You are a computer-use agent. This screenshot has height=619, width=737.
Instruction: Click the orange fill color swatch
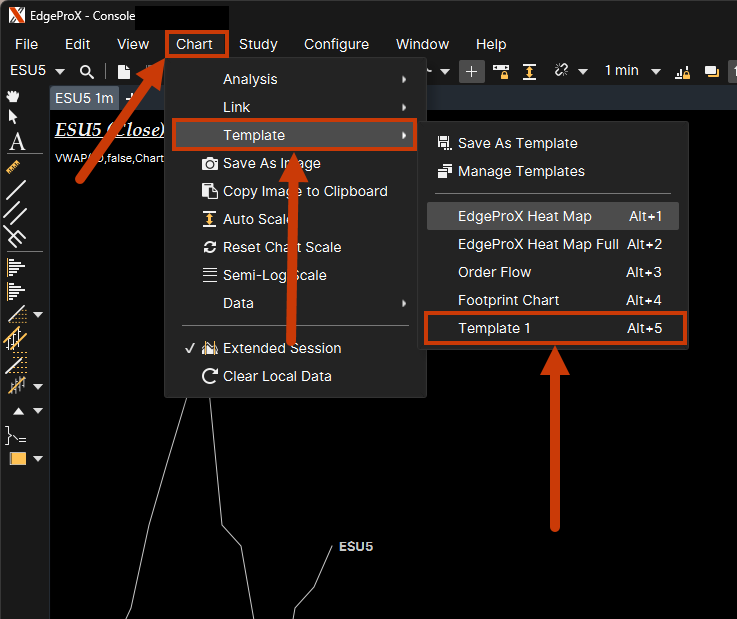(17, 459)
